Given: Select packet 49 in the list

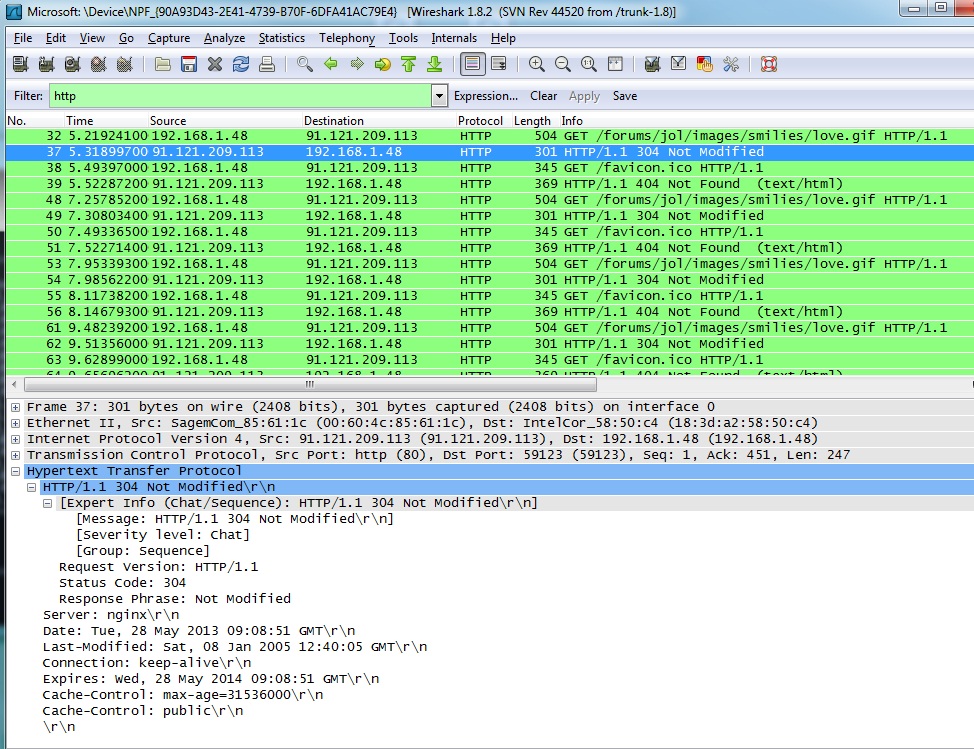Looking at the screenshot, I should (489, 216).
